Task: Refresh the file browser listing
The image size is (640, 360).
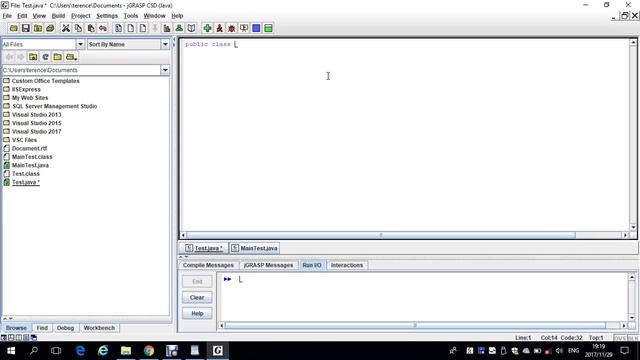Action: 45,57
